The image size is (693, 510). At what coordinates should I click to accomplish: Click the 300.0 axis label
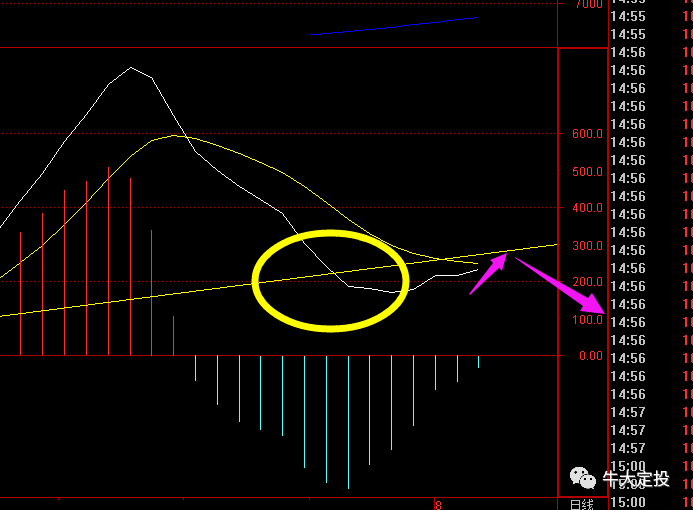point(587,245)
